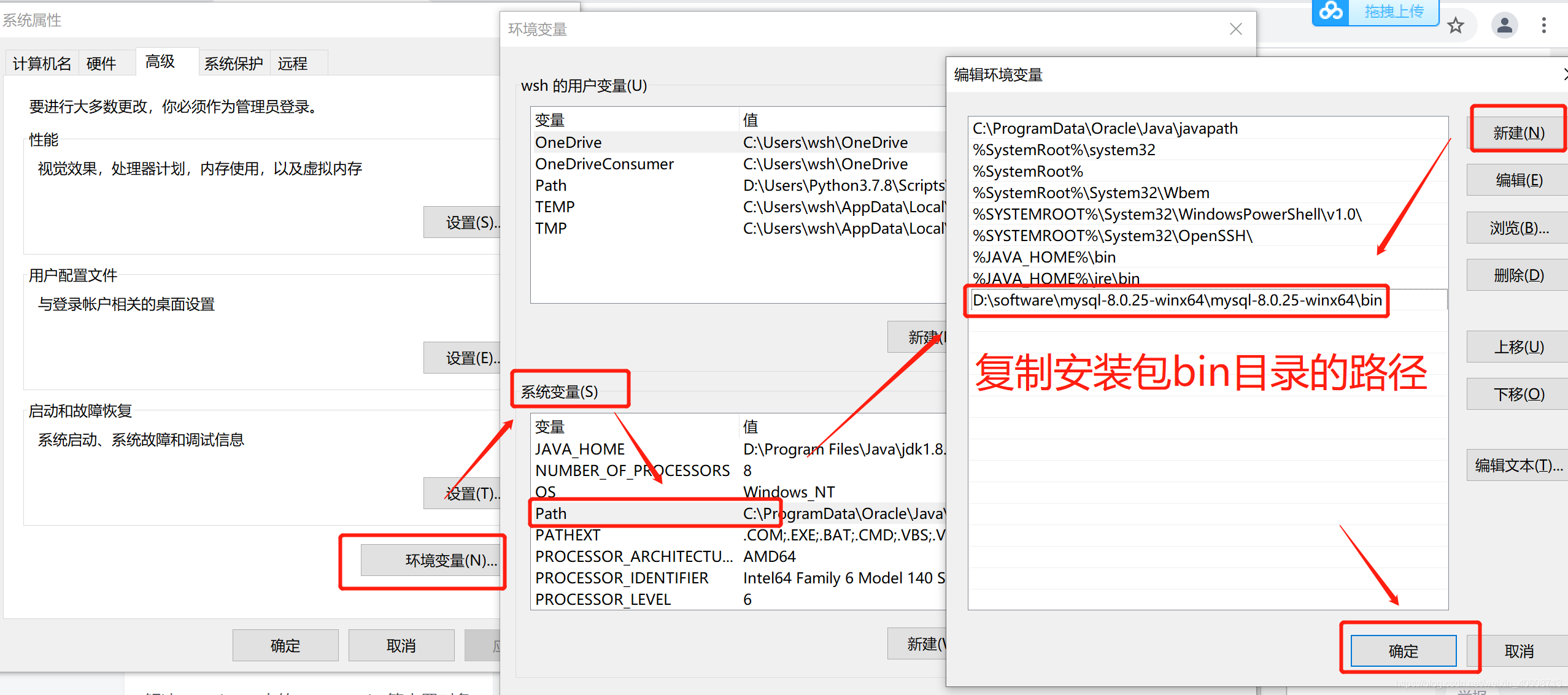Click the Baidu Netdisk drag-upload cloud icon
Viewport: 1568px width, 695px height.
pos(1330,12)
